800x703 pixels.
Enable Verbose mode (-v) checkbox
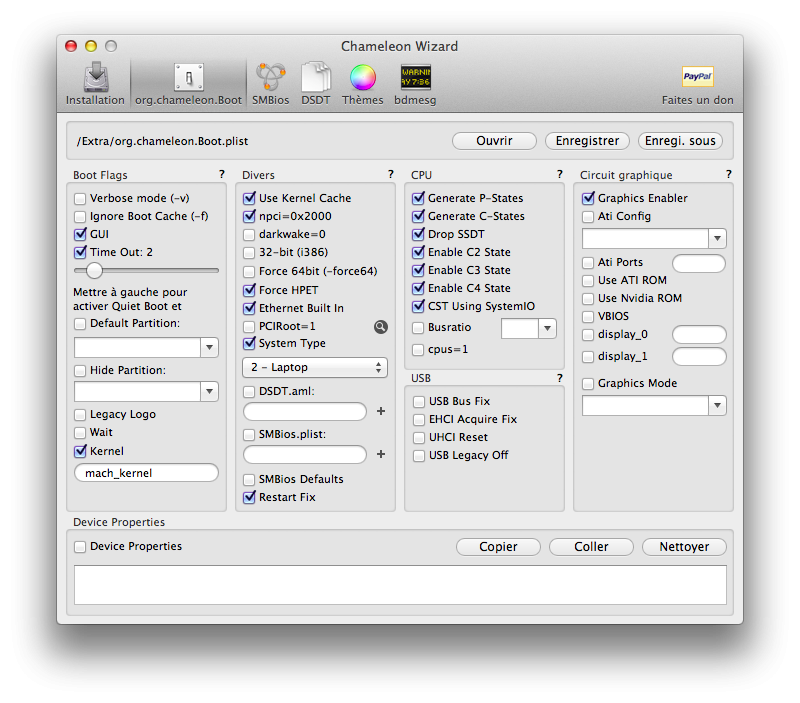click(x=80, y=198)
